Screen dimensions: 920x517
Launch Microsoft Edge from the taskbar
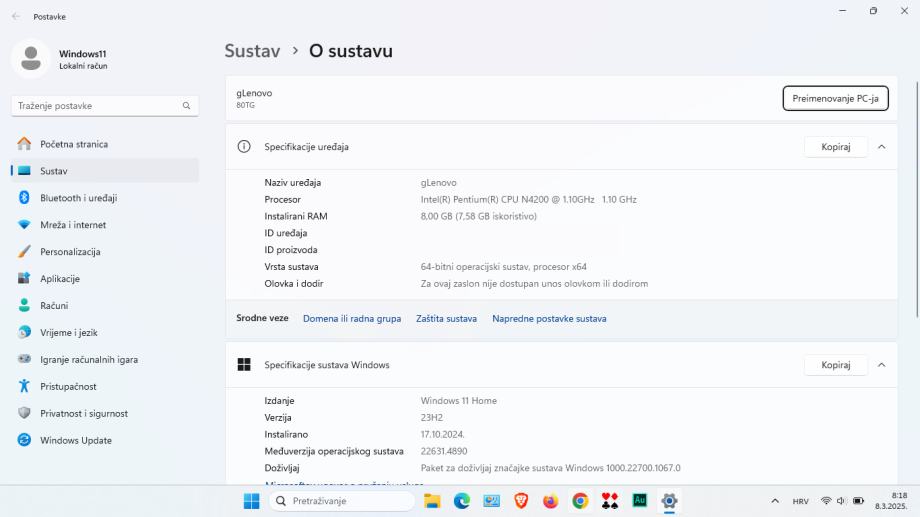point(462,501)
